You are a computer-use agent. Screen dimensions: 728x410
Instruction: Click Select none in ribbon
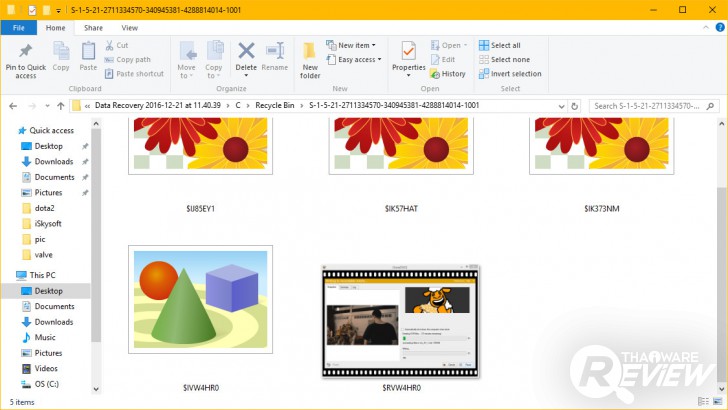504,59
